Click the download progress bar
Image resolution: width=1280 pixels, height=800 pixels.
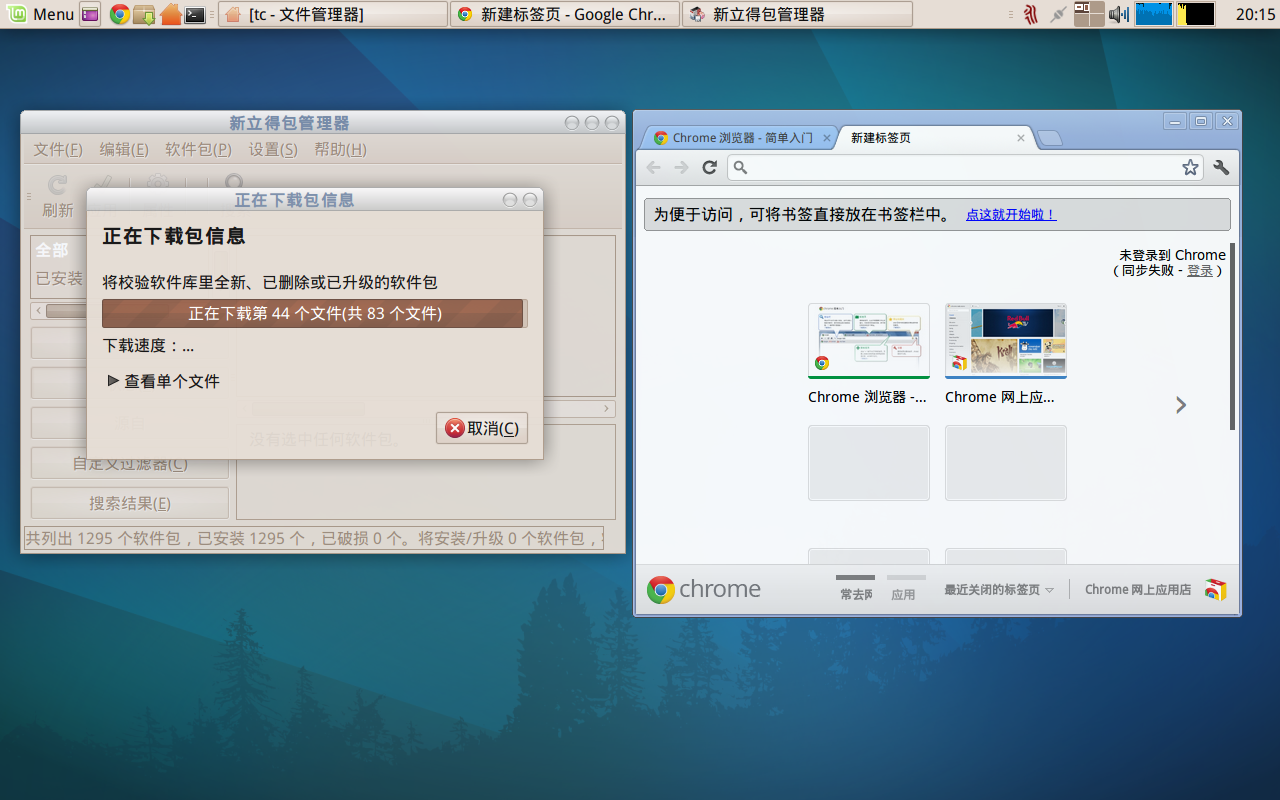(315, 313)
